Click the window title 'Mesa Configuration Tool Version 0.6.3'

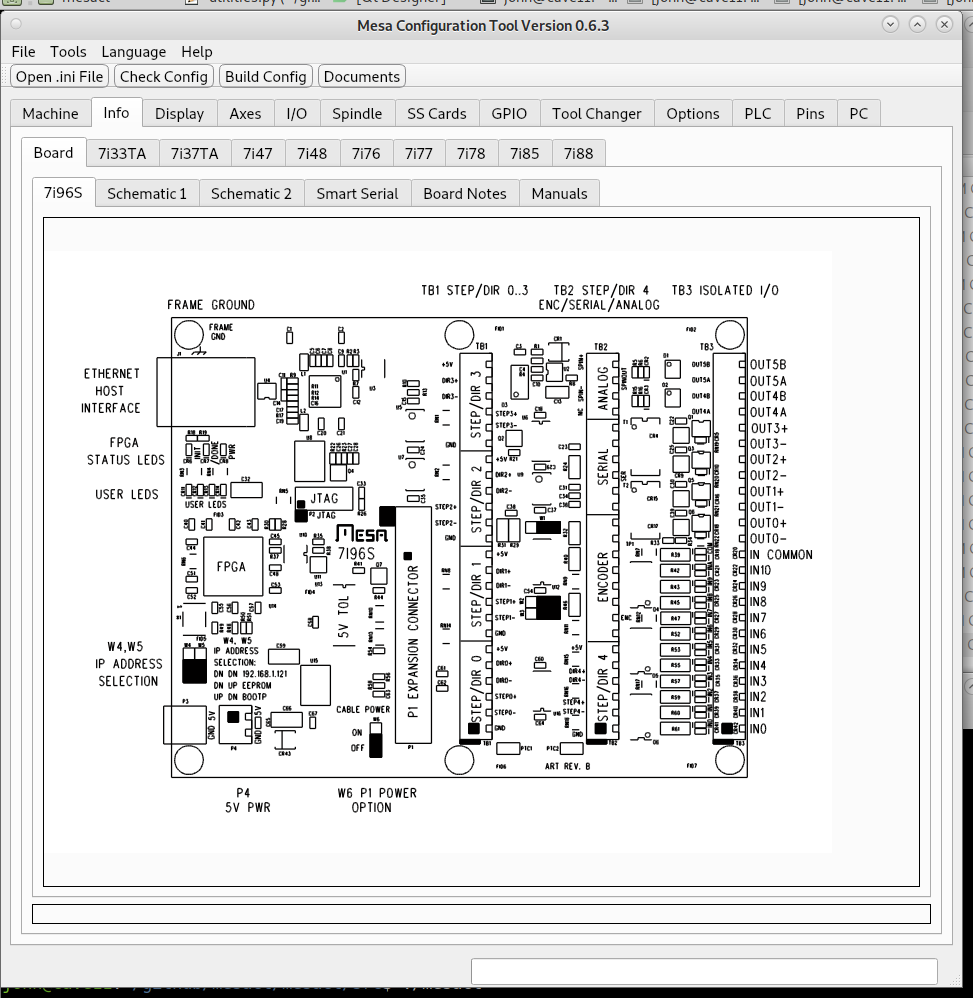tap(483, 25)
